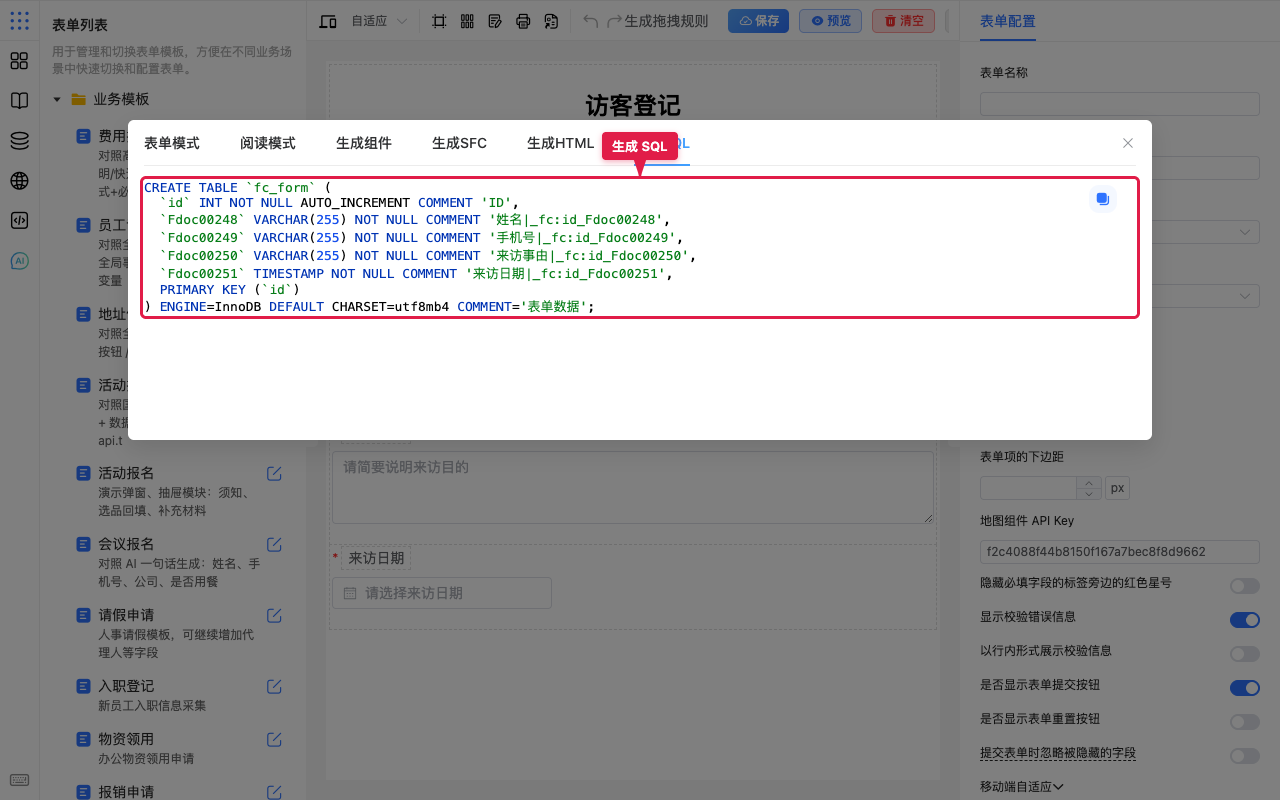Screen dimensions: 1280x800
Task: Click the calendar icon in 来访日期 field
Action: [350, 593]
